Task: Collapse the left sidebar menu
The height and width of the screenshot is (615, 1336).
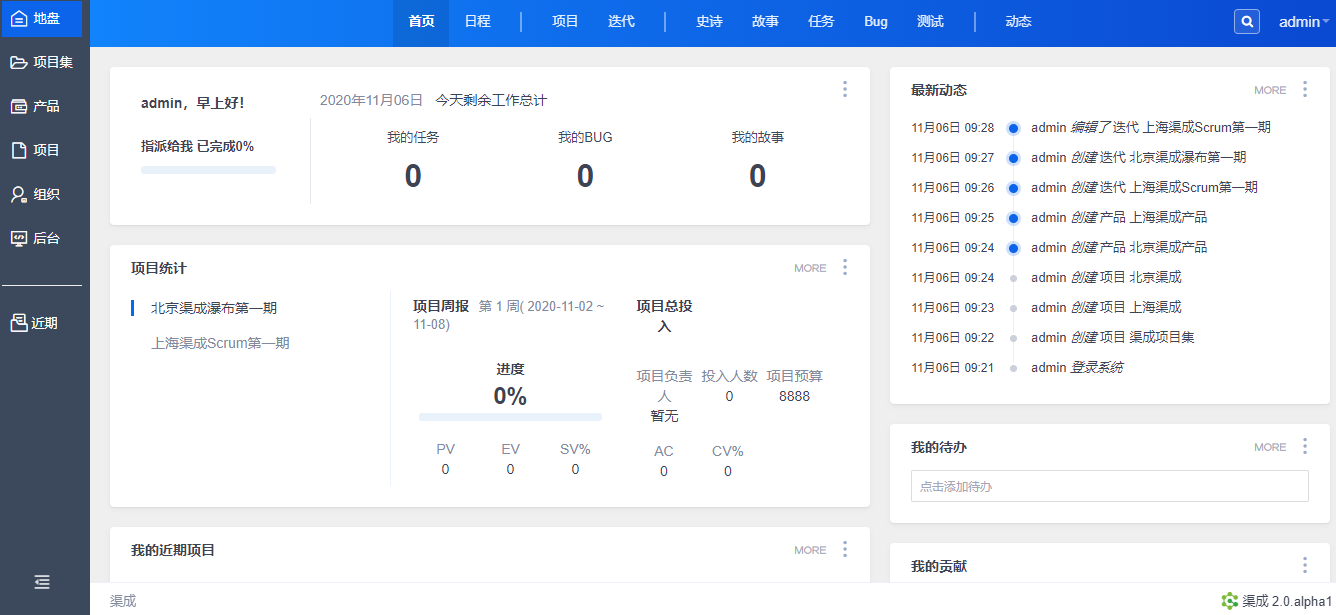Action: [42, 582]
